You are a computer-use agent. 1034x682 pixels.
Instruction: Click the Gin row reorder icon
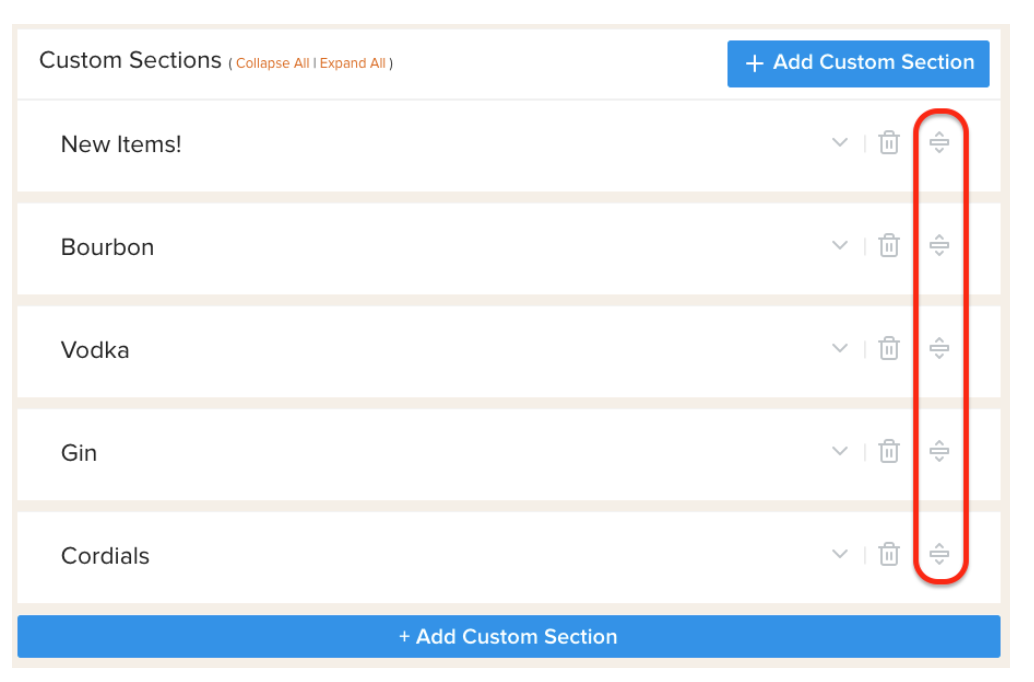tap(939, 451)
